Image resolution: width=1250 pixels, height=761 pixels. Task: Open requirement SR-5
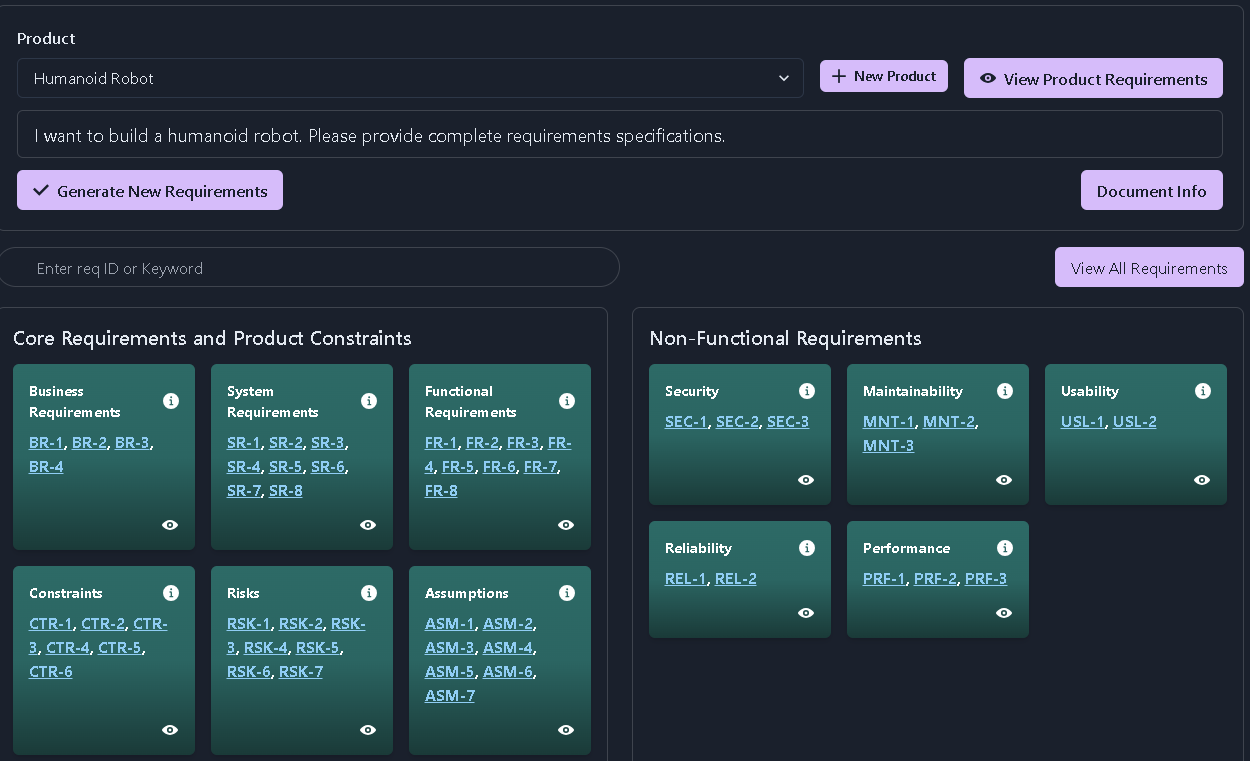(286, 466)
